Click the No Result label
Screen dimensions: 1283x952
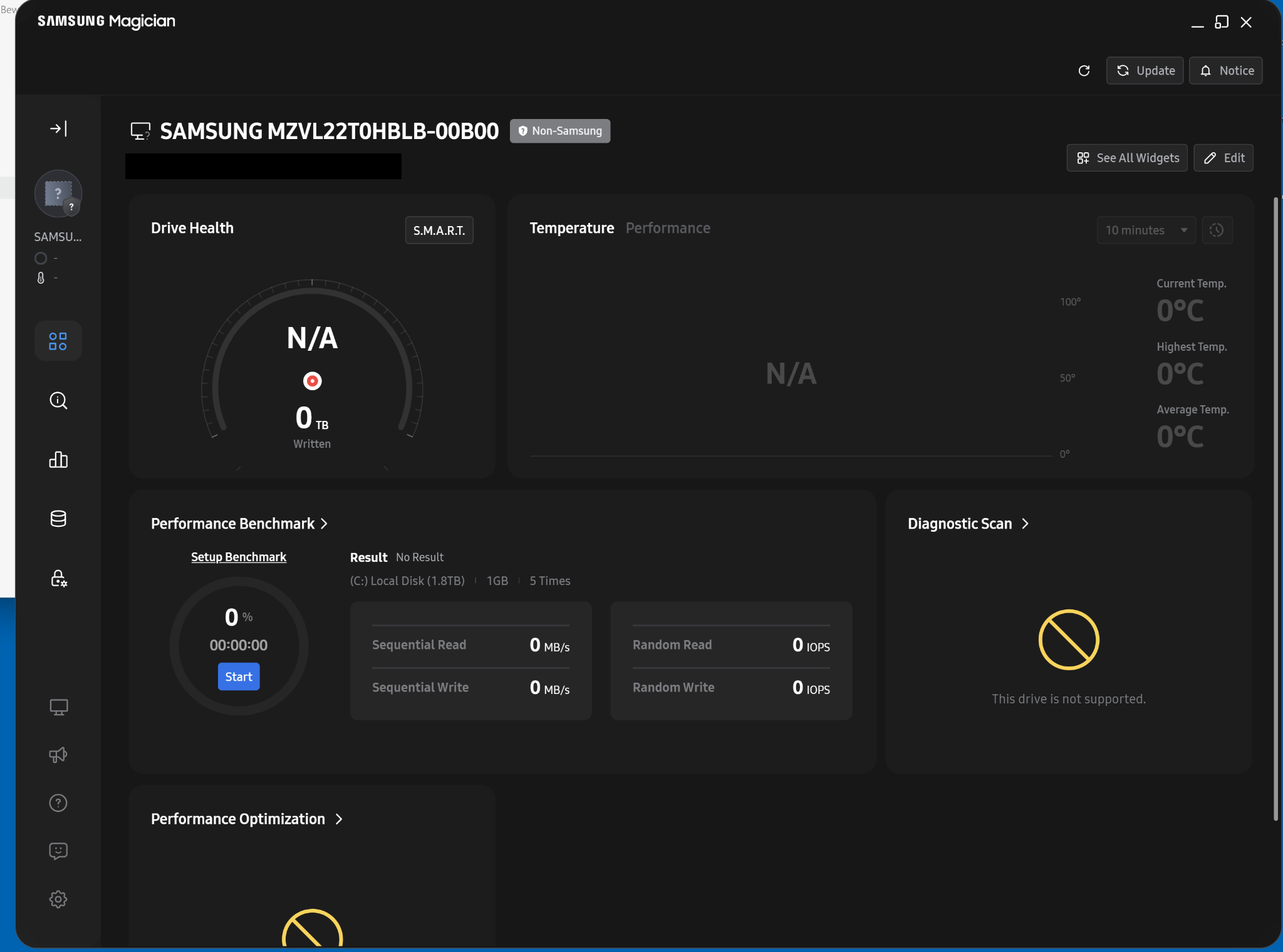click(420, 557)
